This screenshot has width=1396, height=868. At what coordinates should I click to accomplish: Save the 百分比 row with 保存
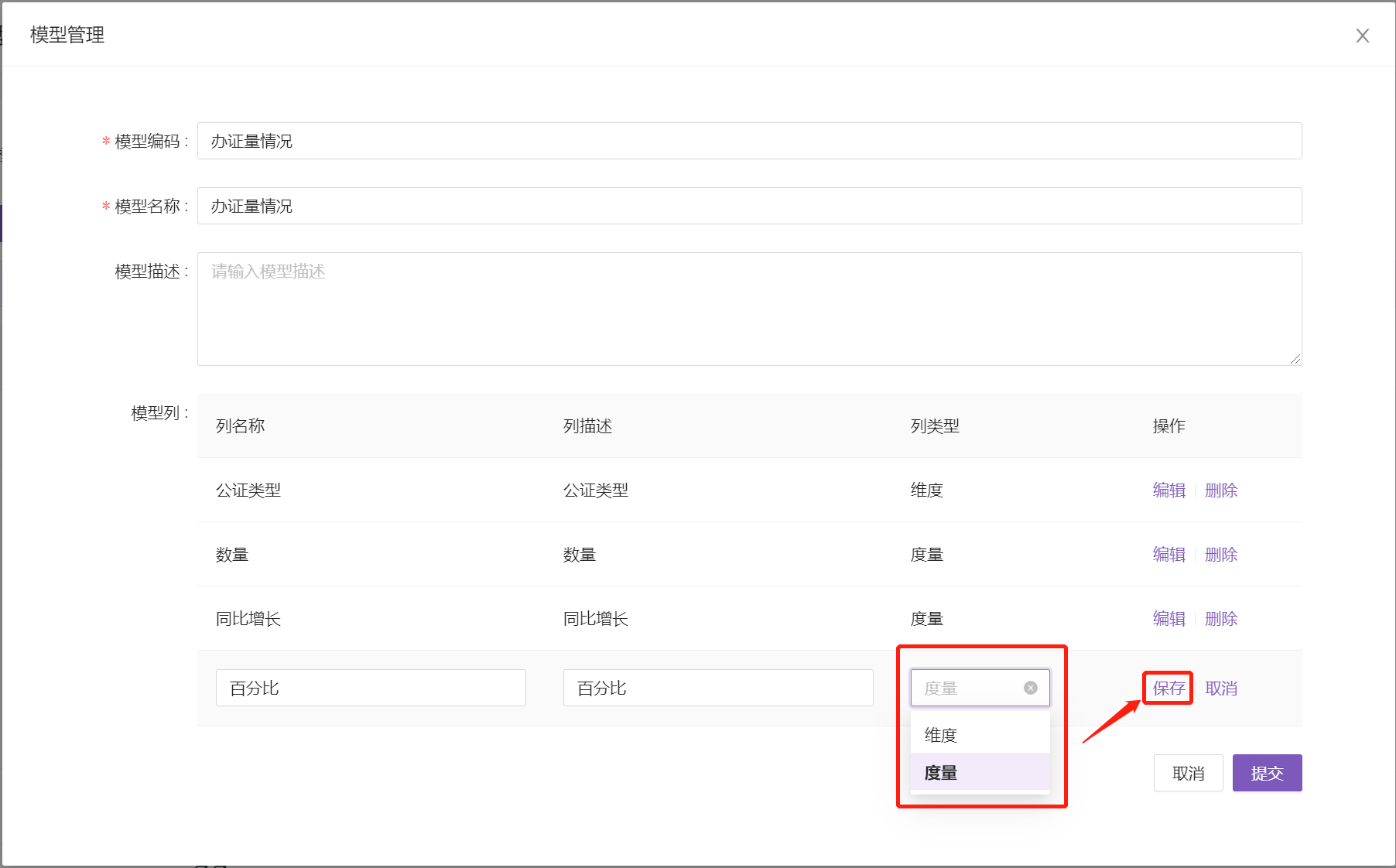point(1168,689)
